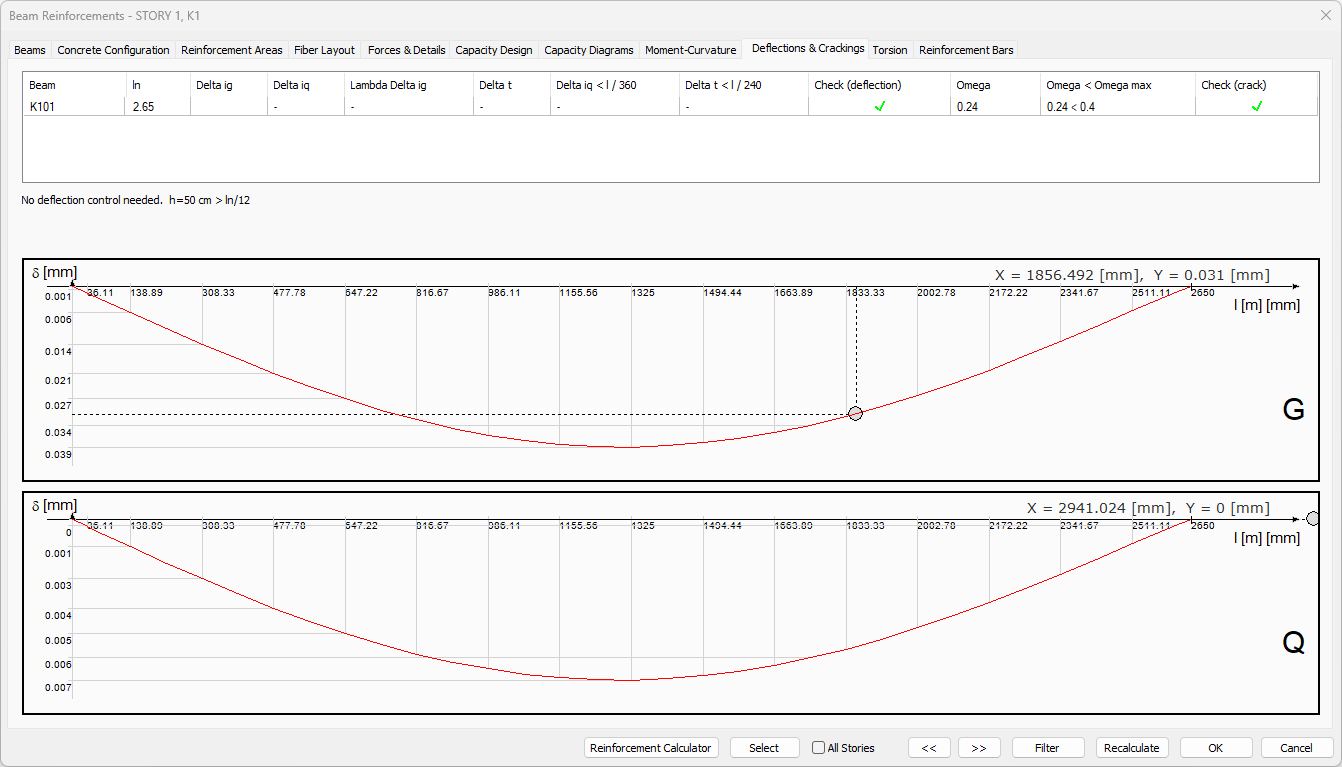Open the Concrete Configuration tab
This screenshot has width=1342, height=767.
point(113,50)
